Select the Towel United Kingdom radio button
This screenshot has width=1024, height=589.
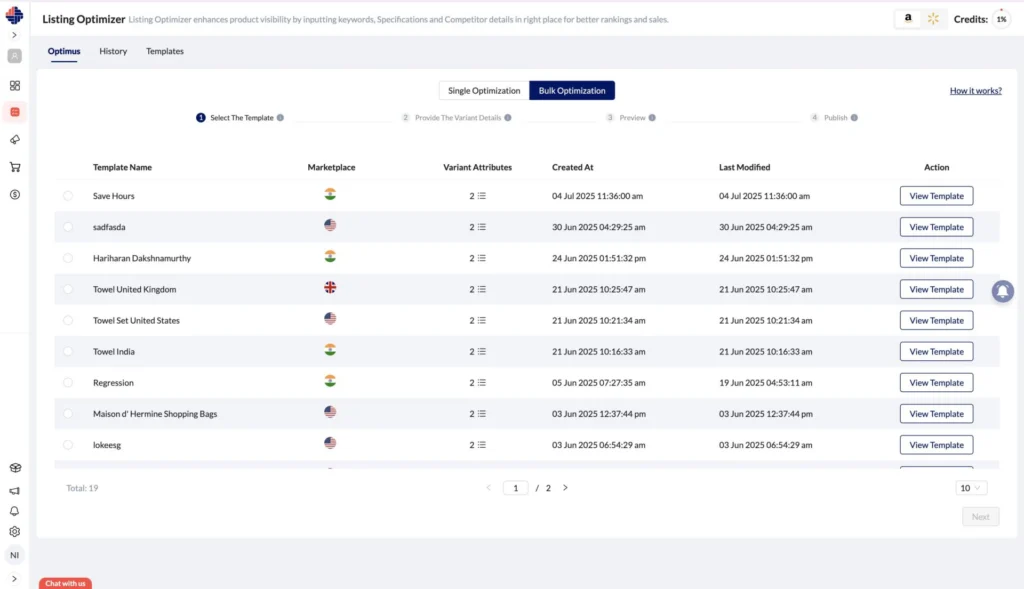pyautogui.click(x=68, y=289)
